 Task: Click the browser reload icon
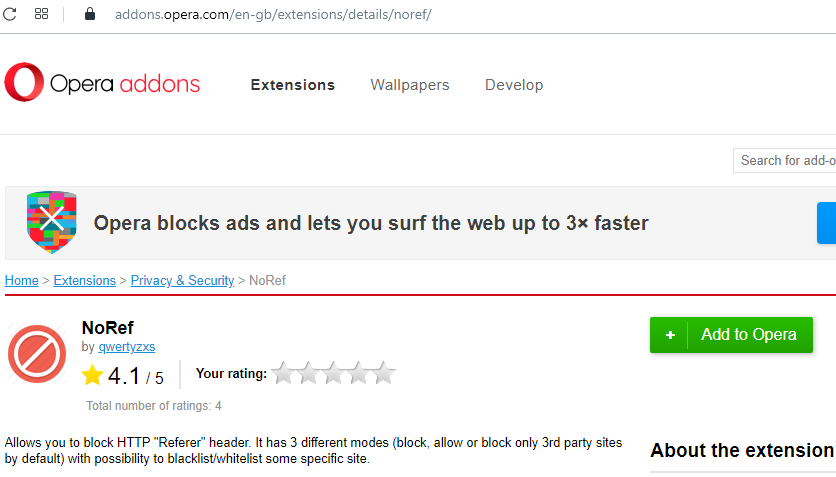pos(10,14)
